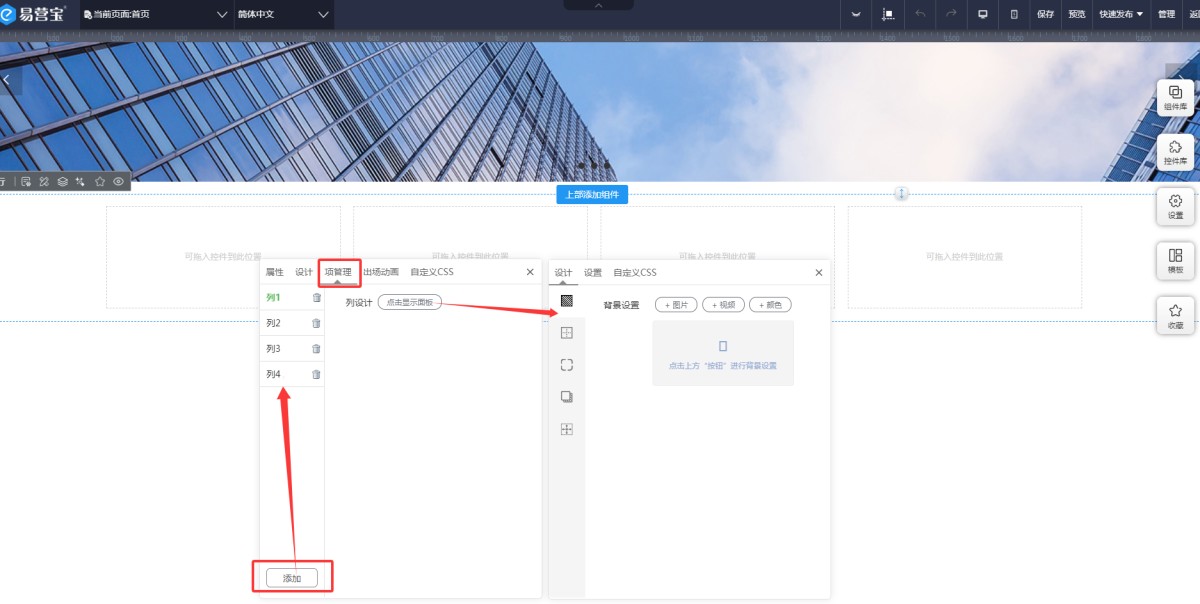Click the redo arrow in top toolbar
The height and width of the screenshot is (604, 1200).
point(951,14)
